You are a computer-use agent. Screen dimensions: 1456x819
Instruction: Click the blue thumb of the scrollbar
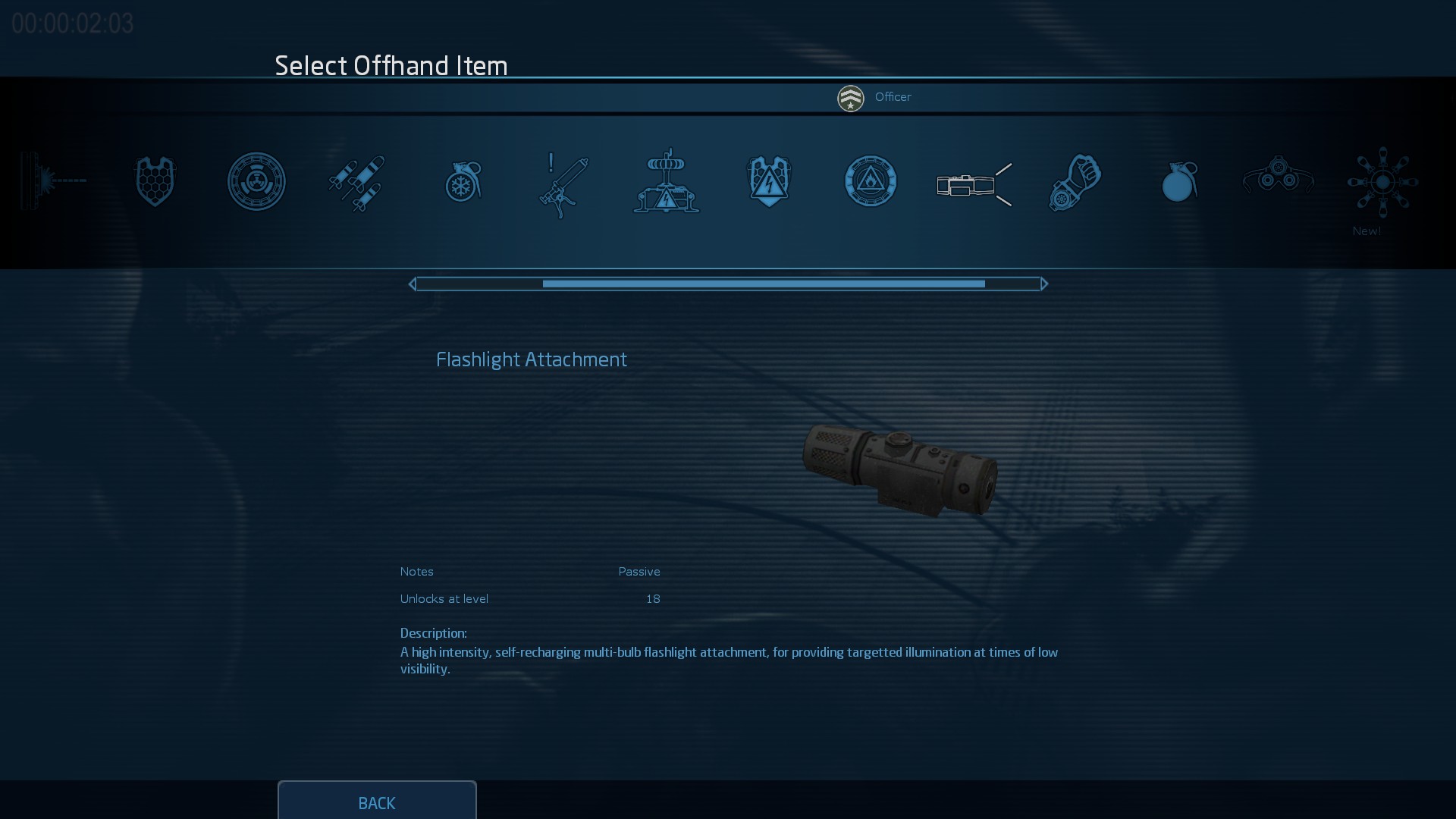tap(764, 284)
